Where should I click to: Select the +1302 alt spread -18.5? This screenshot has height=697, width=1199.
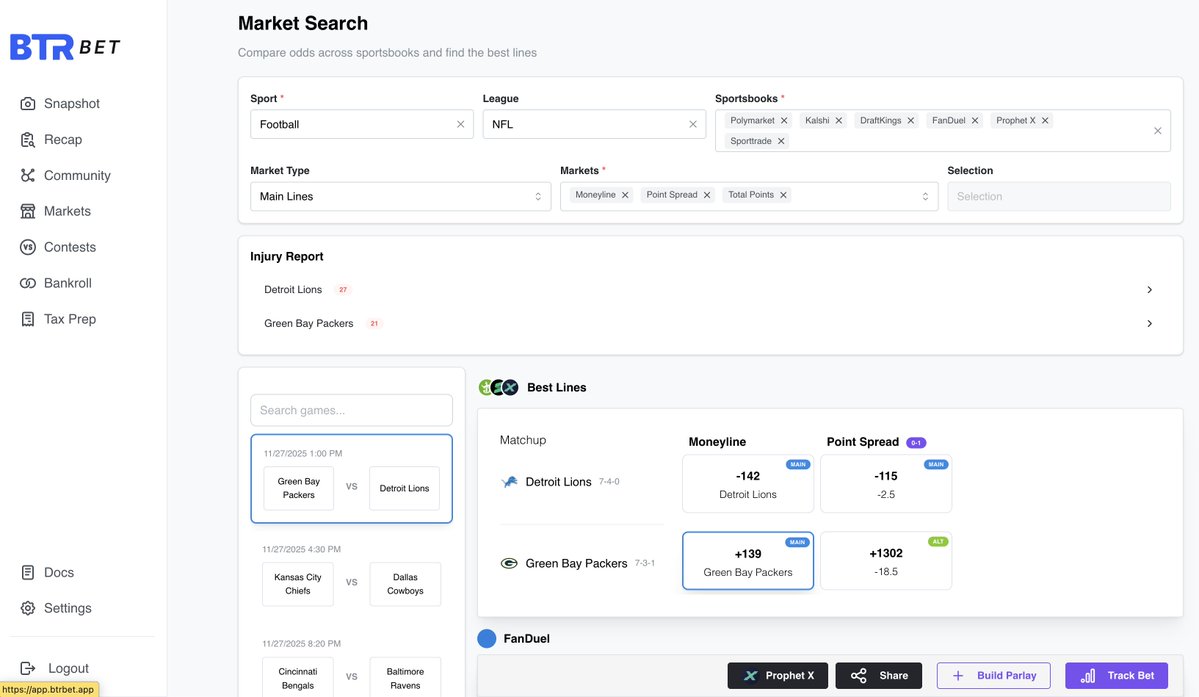pyautogui.click(x=885, y=561)
